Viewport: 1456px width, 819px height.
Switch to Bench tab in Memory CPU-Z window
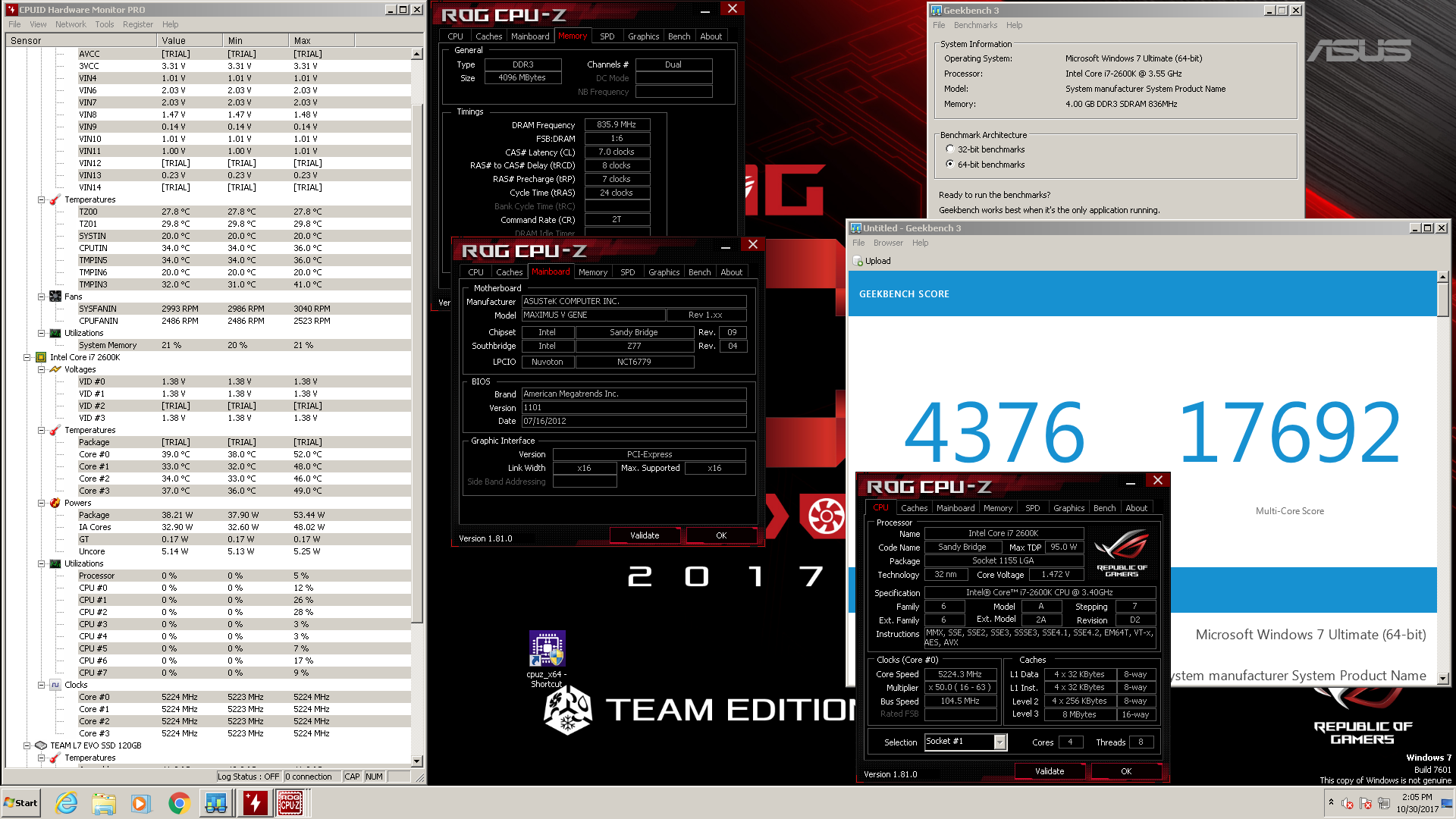click(679, 36)
